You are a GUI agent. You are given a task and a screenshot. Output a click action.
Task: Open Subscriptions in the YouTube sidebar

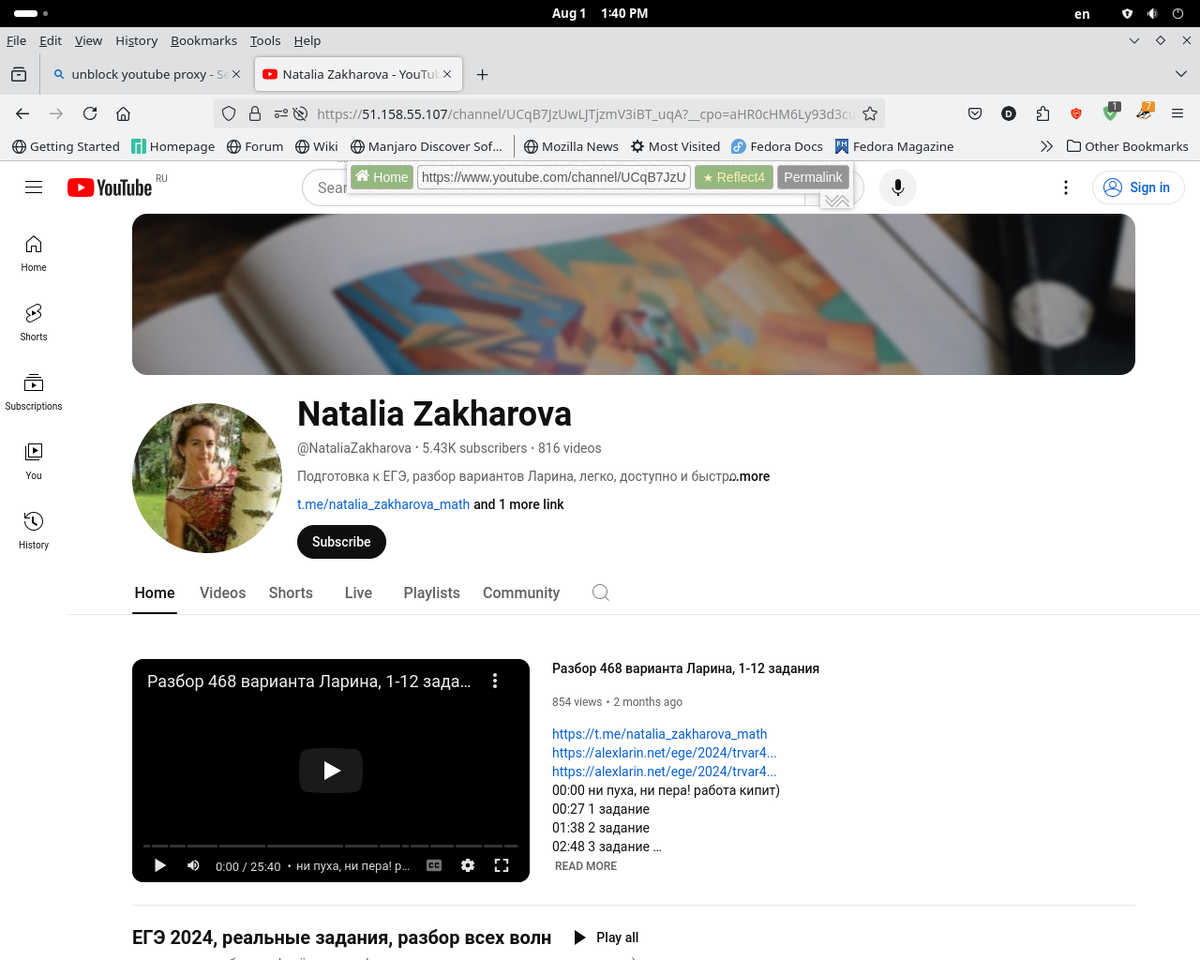[x=34, y=392]
